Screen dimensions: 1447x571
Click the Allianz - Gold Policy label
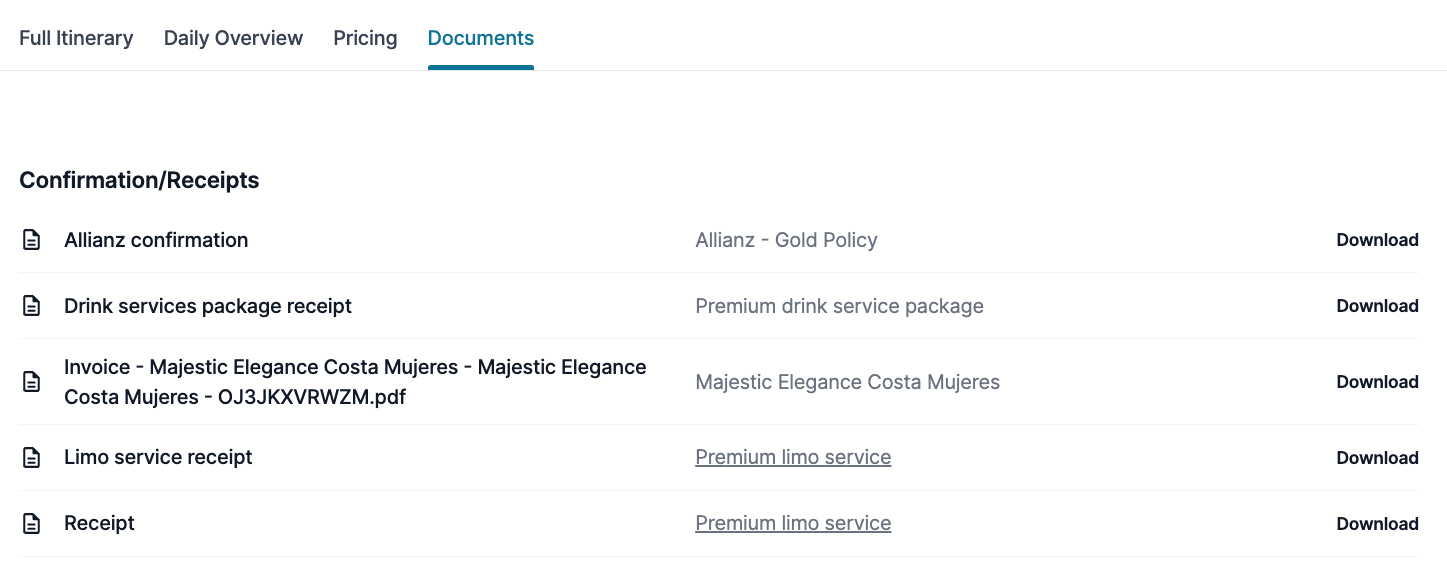[x=786, y=240]
